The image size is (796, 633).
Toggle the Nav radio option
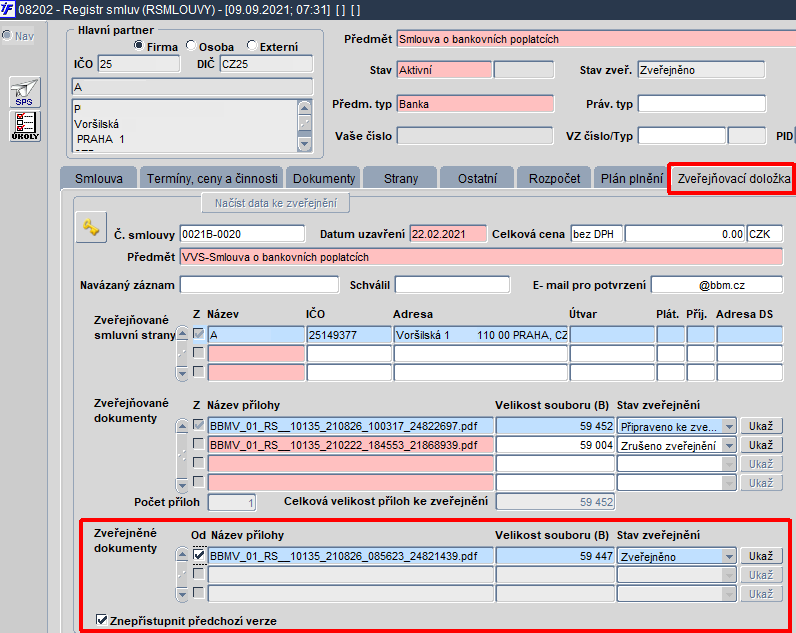pos(7,36)
